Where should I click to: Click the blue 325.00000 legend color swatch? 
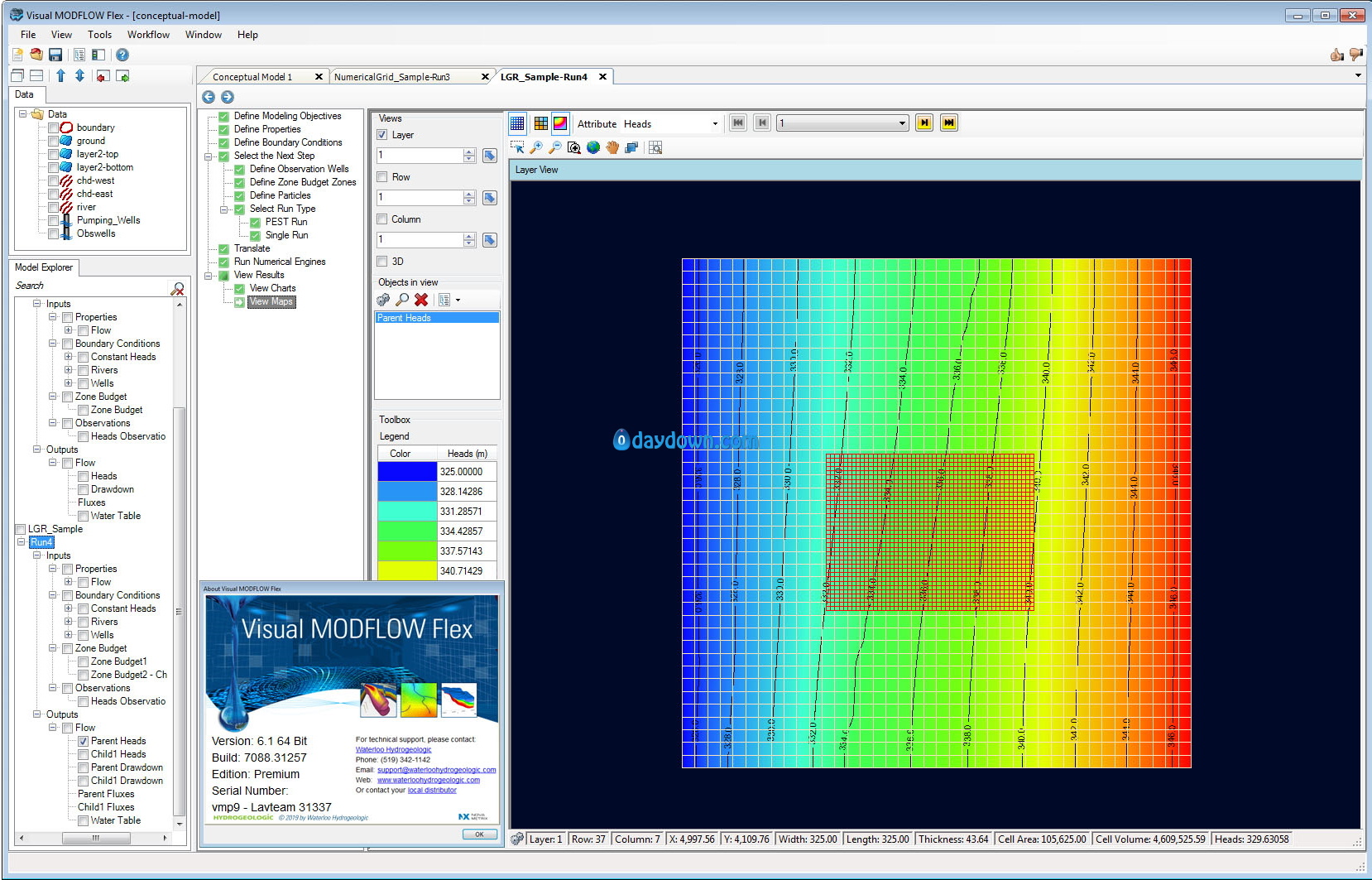tap(407, 472)
